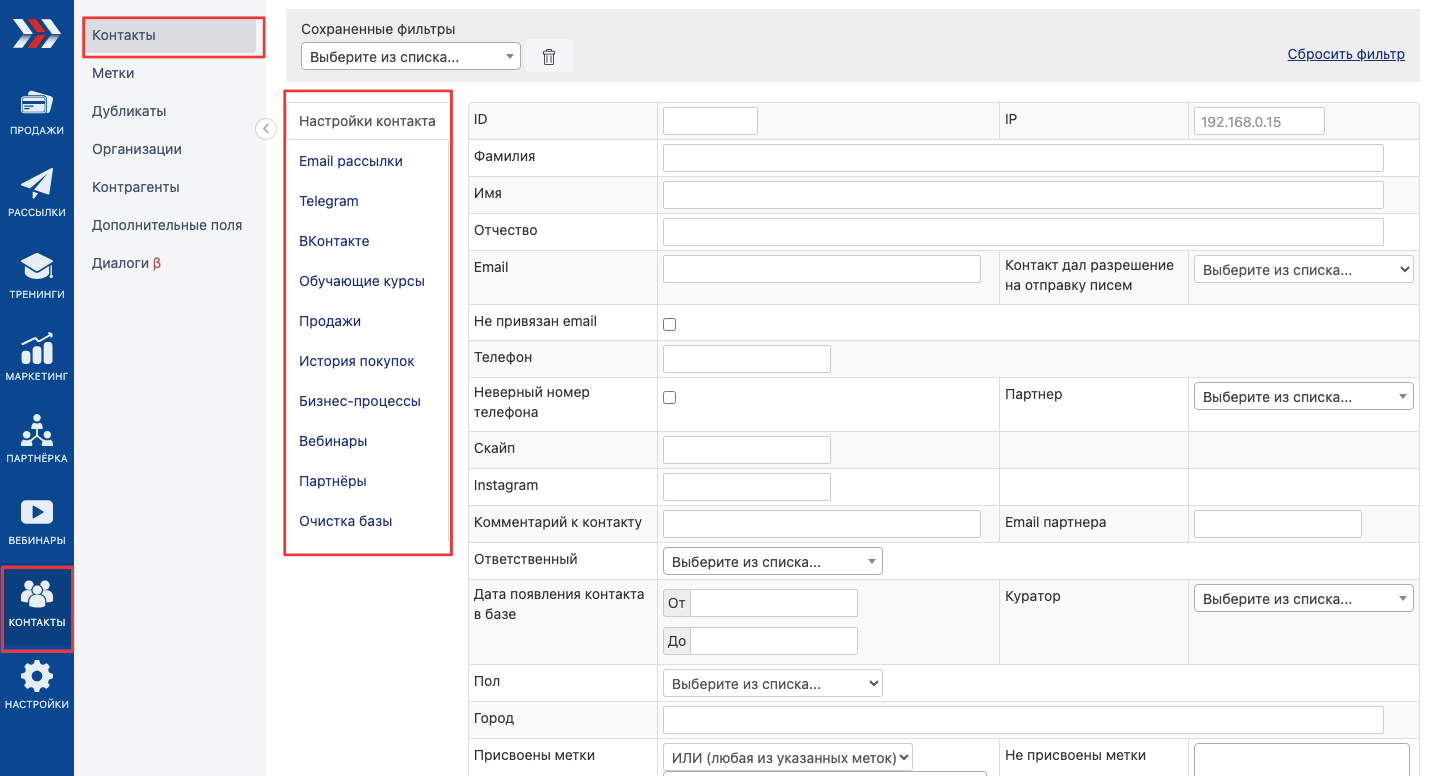Screen dimensions: 1439x776
Task: Tick the Не привязан email checkbox
Action: click(x=670, y=324)
